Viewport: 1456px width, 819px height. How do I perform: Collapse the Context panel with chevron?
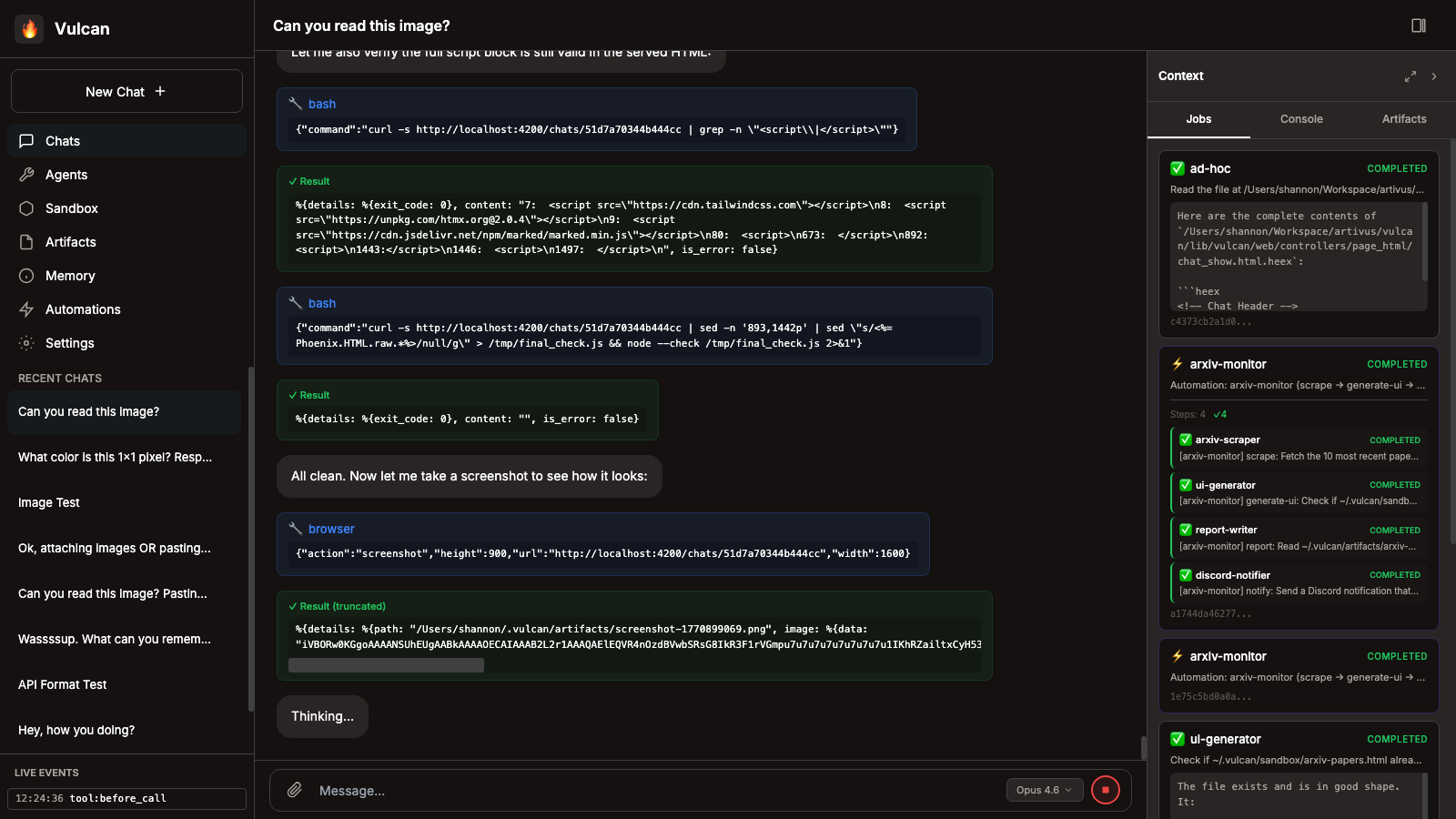(1434, 76)
